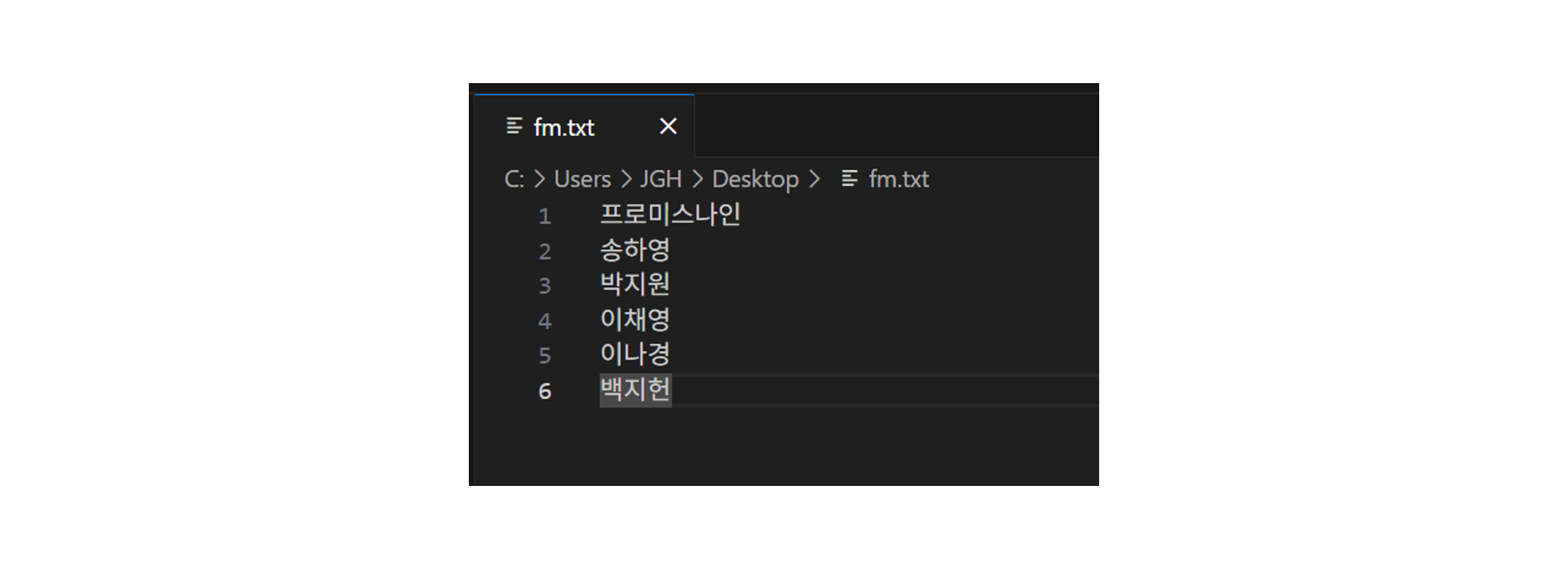The width and height of the screenshot is (1568, 569).
Task: Open the Users breadcrumb folder
Action: 582,179
